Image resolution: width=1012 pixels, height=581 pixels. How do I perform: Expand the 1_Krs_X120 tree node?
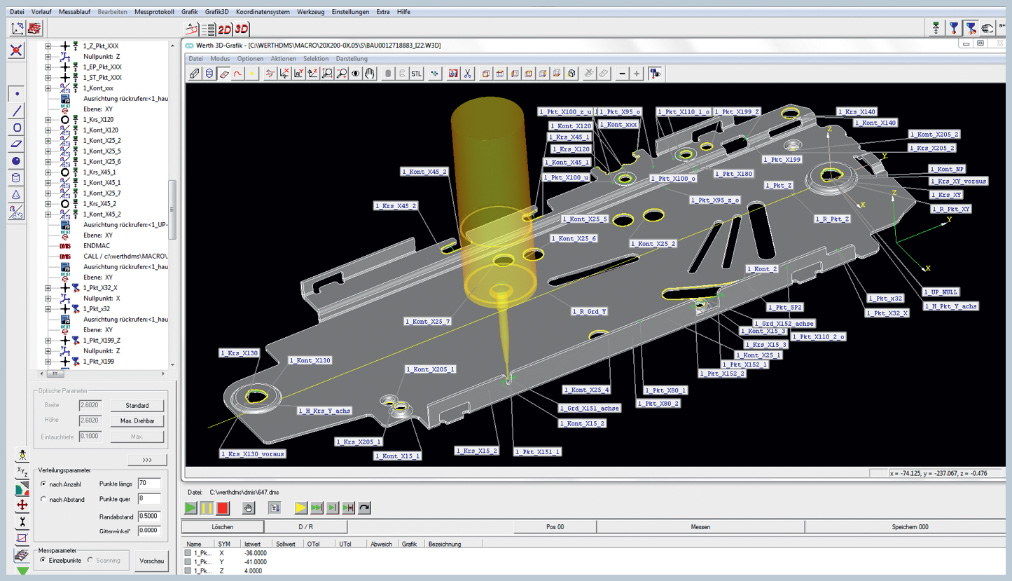(x=48, y=119)
